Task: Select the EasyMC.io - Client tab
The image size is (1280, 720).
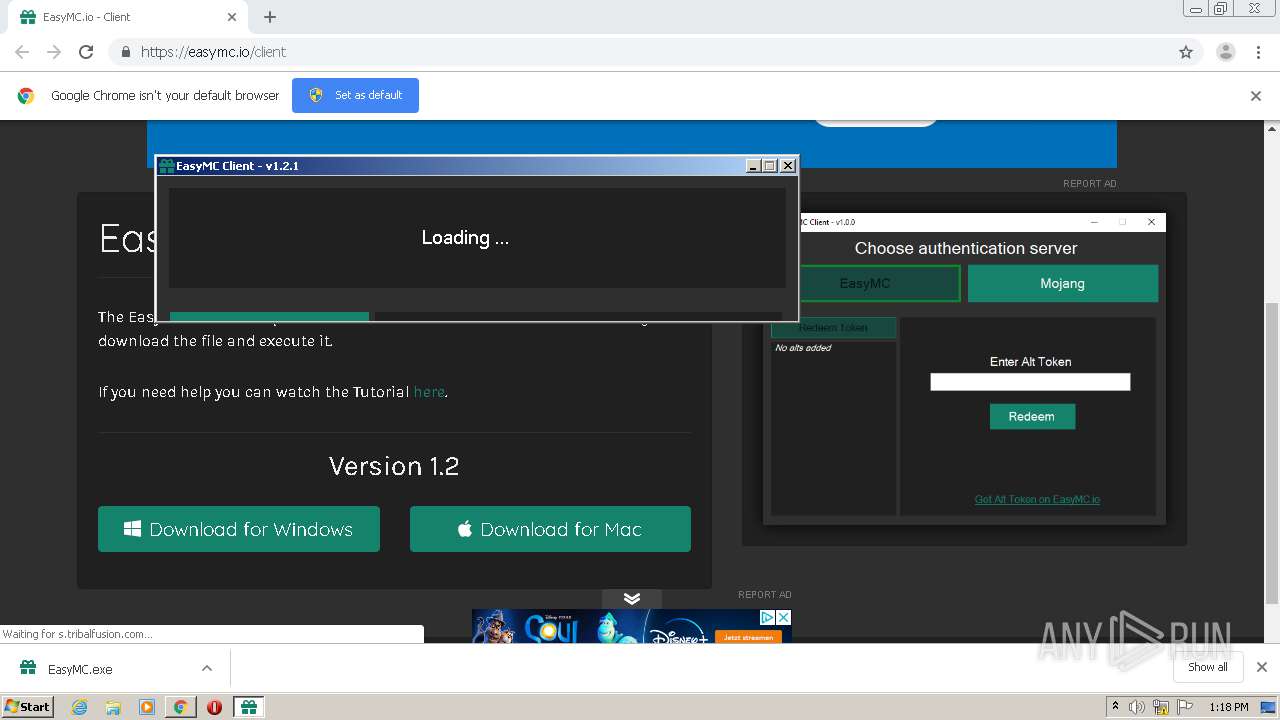Action: (130, 17)
